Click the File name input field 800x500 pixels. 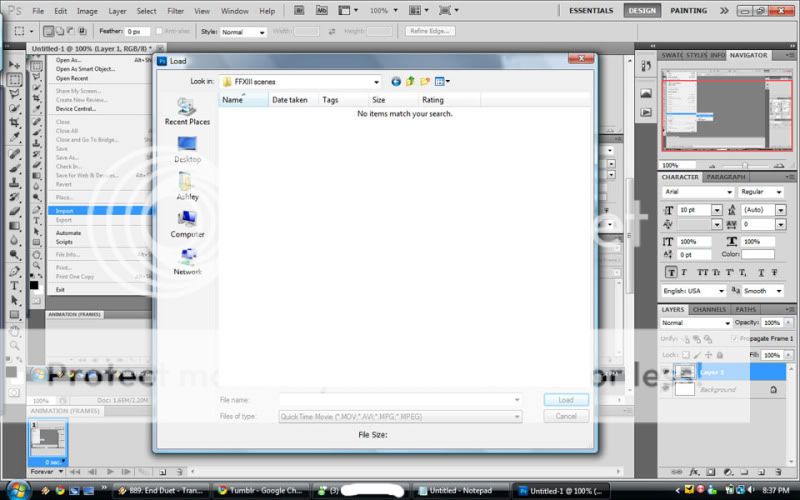tap(398, 400)
